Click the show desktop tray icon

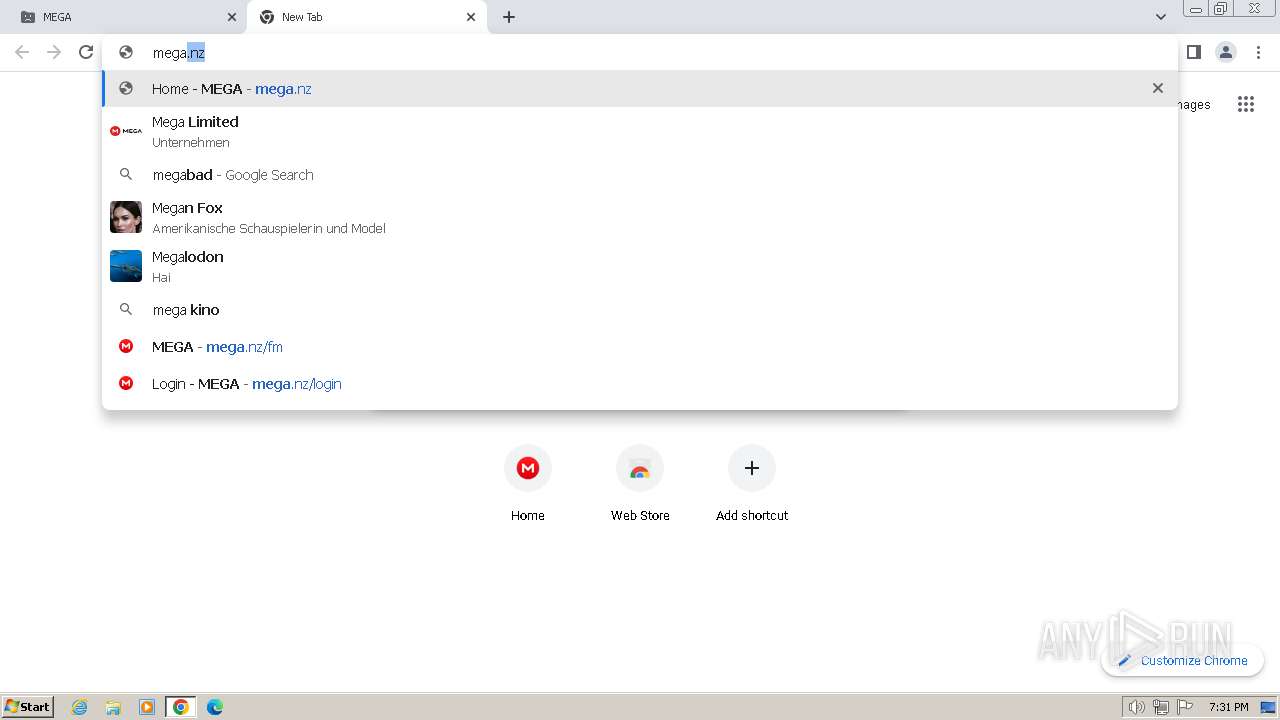coord(1269,707)
